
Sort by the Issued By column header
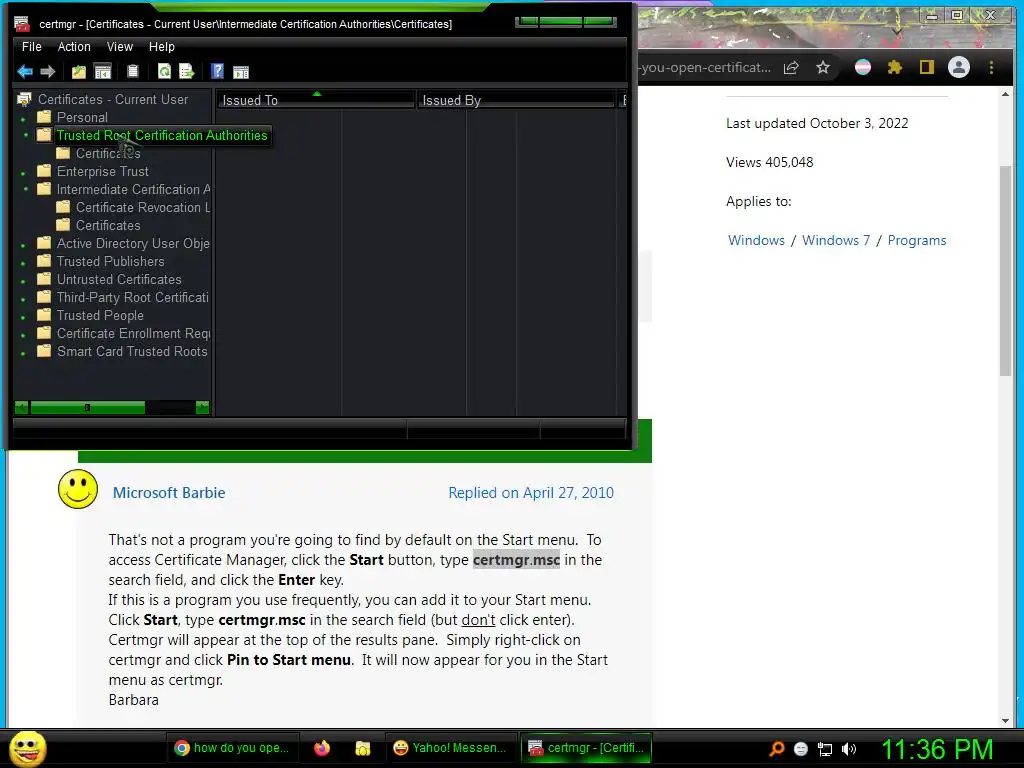516,100
